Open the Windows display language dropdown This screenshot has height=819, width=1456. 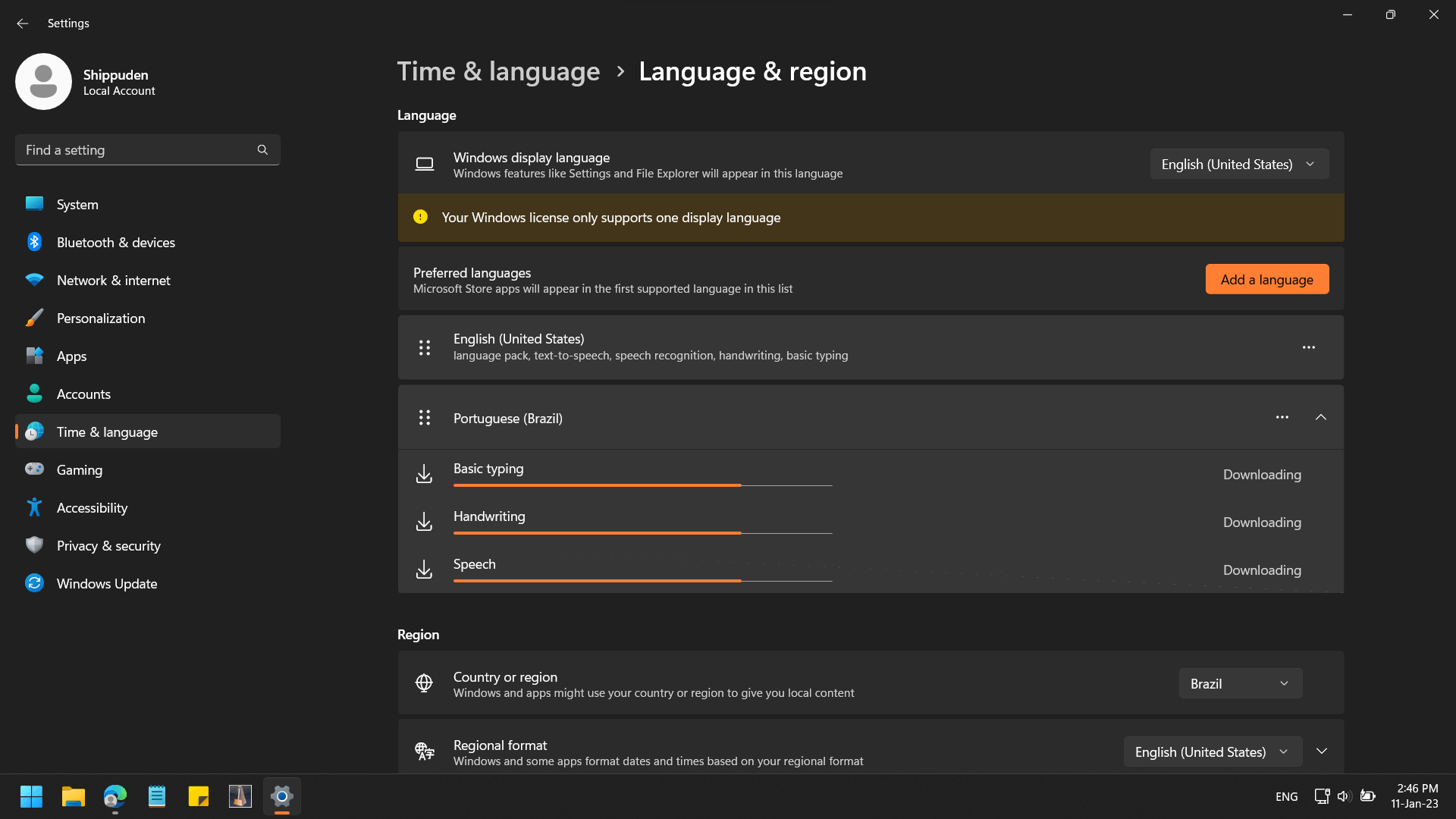pos(1239,164)
